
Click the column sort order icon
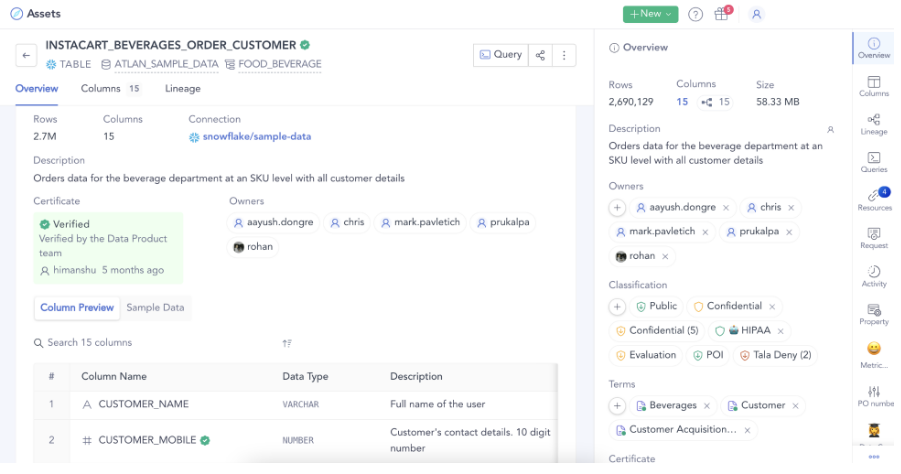point(287,343)
